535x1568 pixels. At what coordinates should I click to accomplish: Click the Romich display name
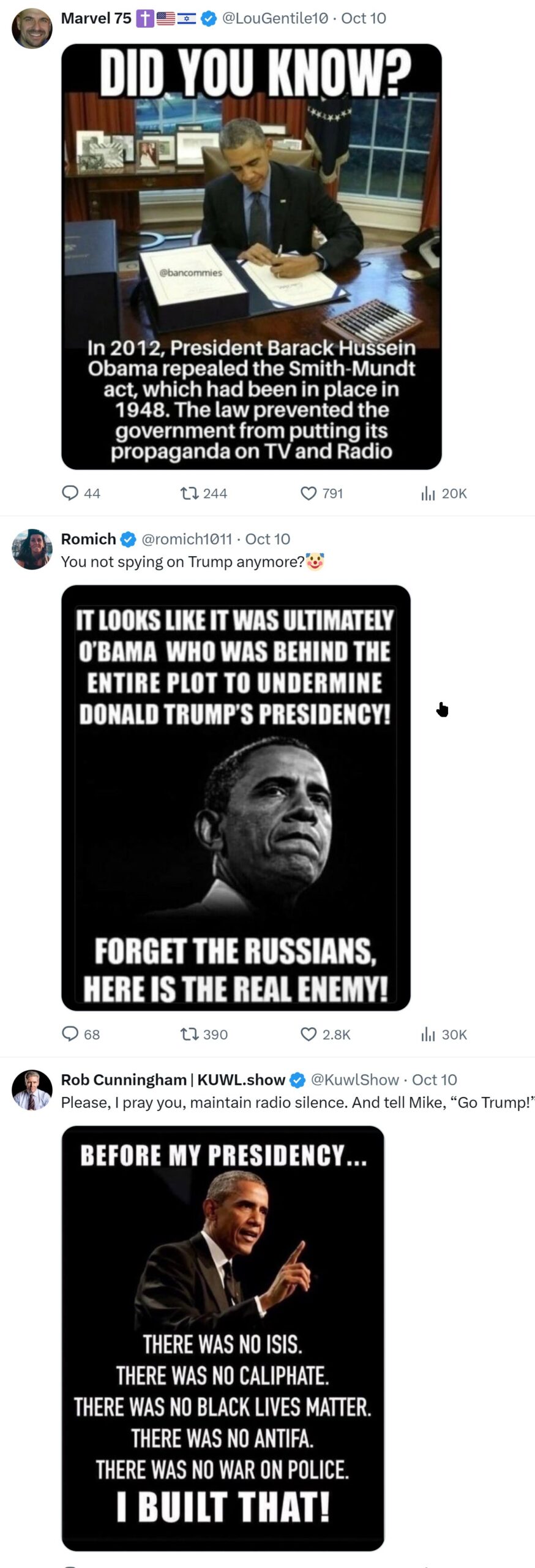[88, 539]
